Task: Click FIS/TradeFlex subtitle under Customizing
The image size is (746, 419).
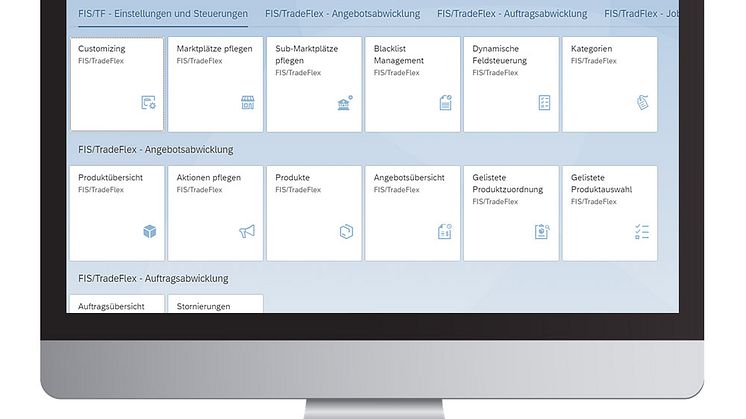Action: coord(101,61)
